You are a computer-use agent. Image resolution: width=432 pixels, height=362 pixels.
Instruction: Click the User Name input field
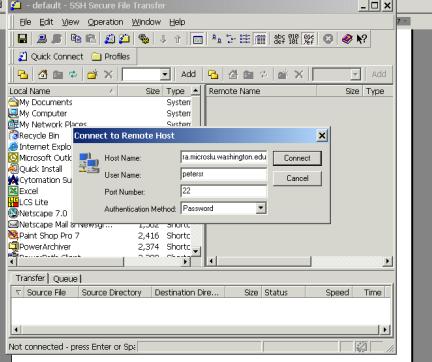pos(224,174)
